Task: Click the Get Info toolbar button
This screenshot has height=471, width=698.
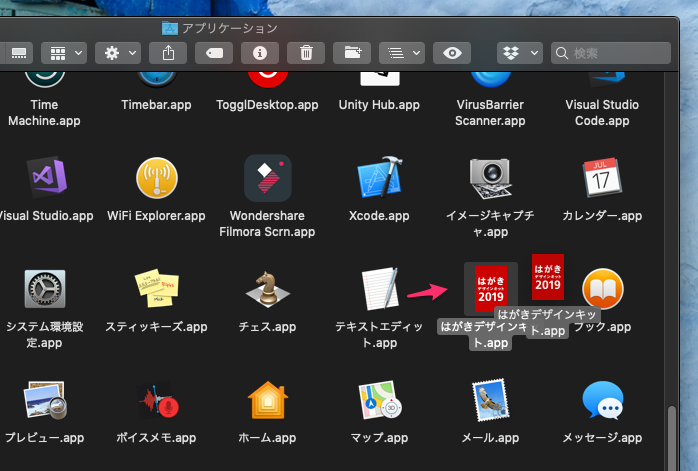Action: (x=260, y=53)
